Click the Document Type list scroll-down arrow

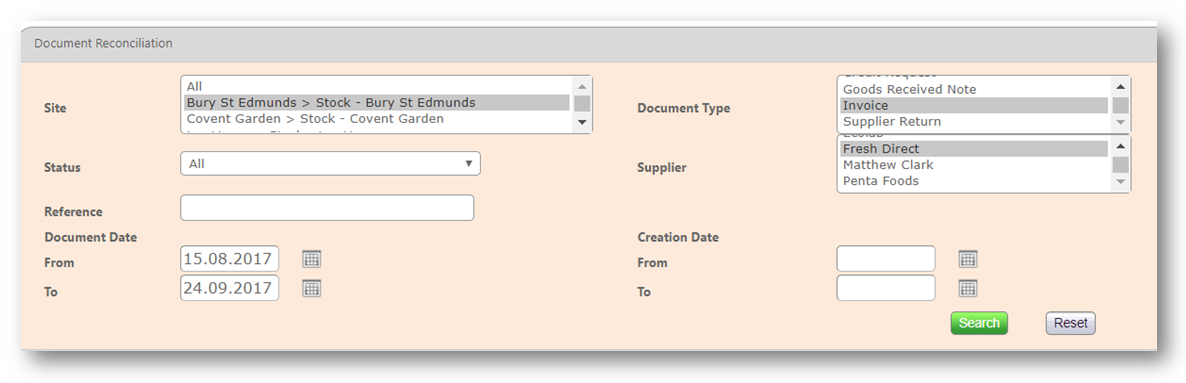(1120, 121)
